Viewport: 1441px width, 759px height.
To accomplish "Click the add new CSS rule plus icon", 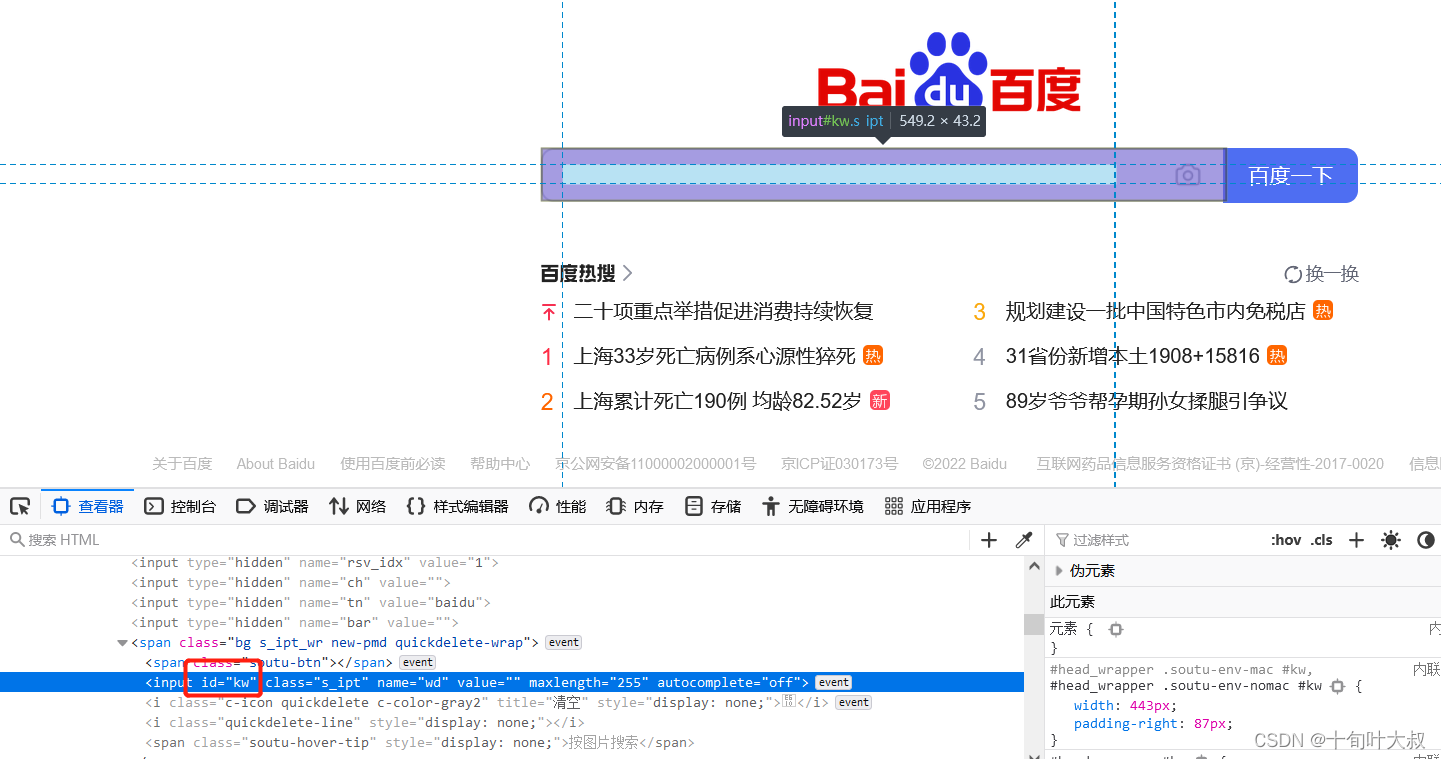I will point(1356,539).
